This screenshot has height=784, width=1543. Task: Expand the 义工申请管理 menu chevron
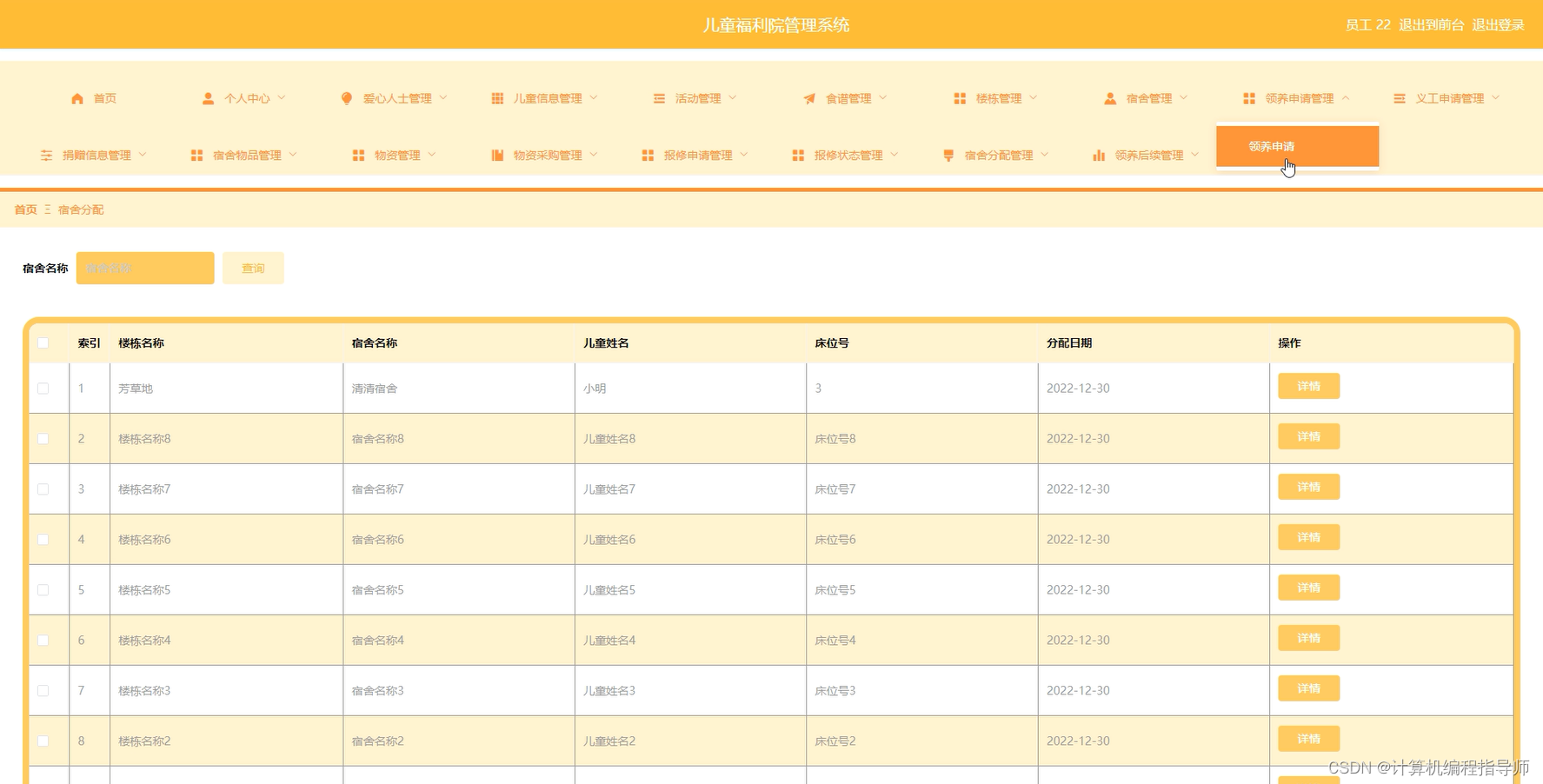(x=1496, y=97)
